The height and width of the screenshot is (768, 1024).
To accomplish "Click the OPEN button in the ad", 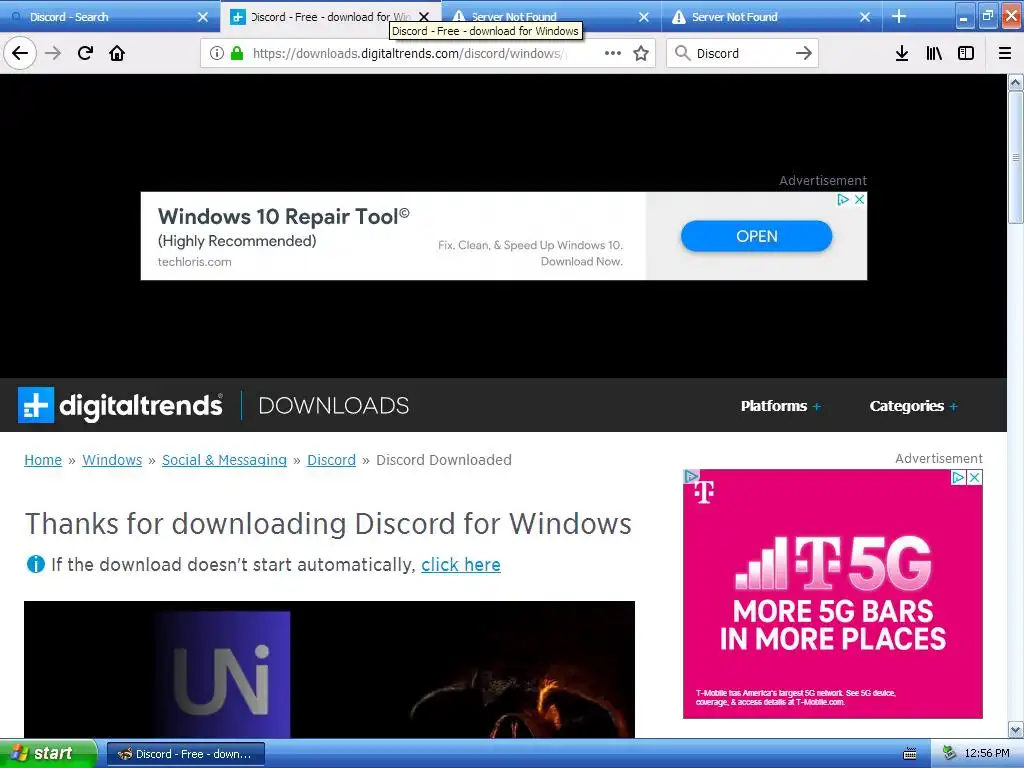I will 756,236.
